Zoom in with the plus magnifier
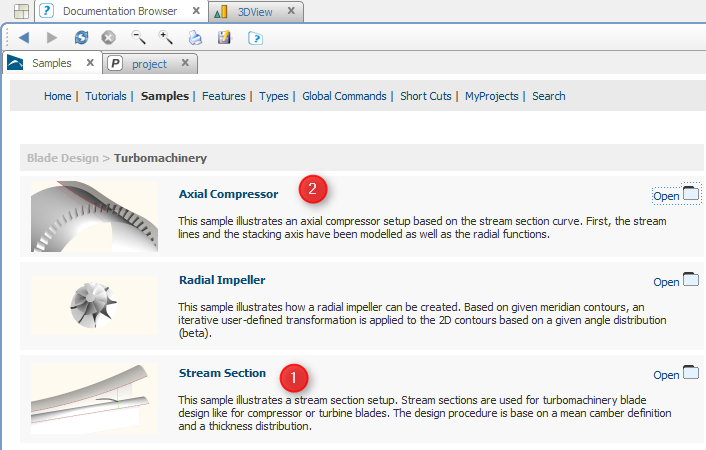Viewport: 706px width, 450px height. pyautogui.click(x=165, y=37)
